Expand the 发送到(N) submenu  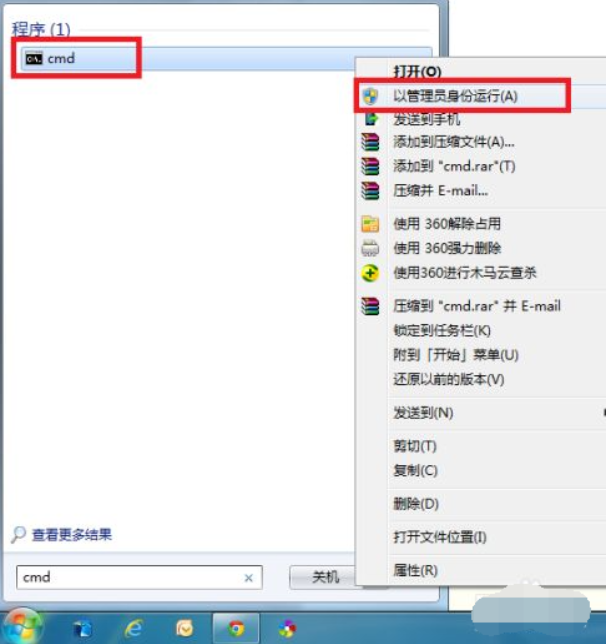click(x=423, y=413)
